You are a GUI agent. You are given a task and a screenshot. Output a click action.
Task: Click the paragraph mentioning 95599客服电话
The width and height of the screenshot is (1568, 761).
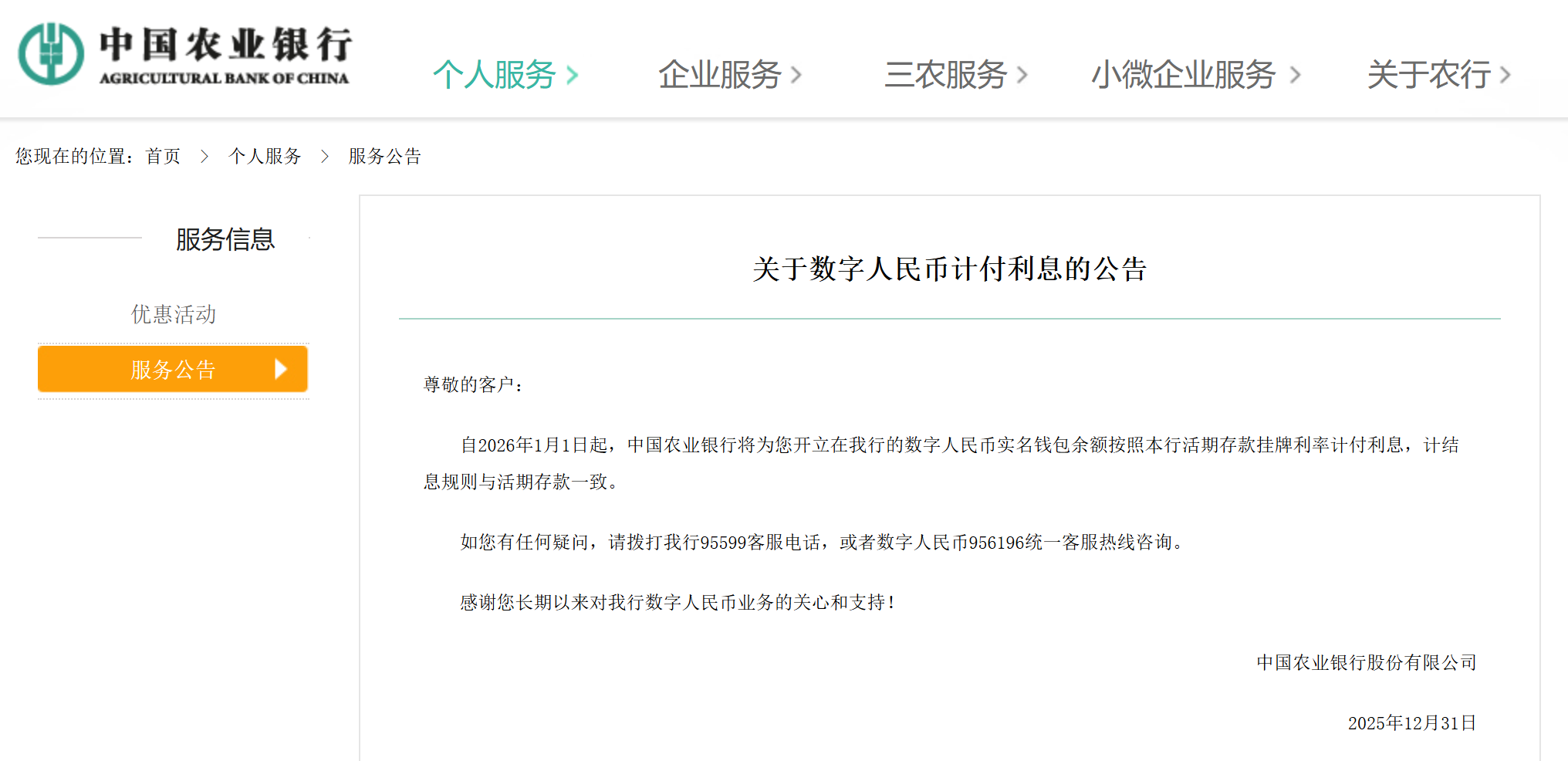[822, 543]
